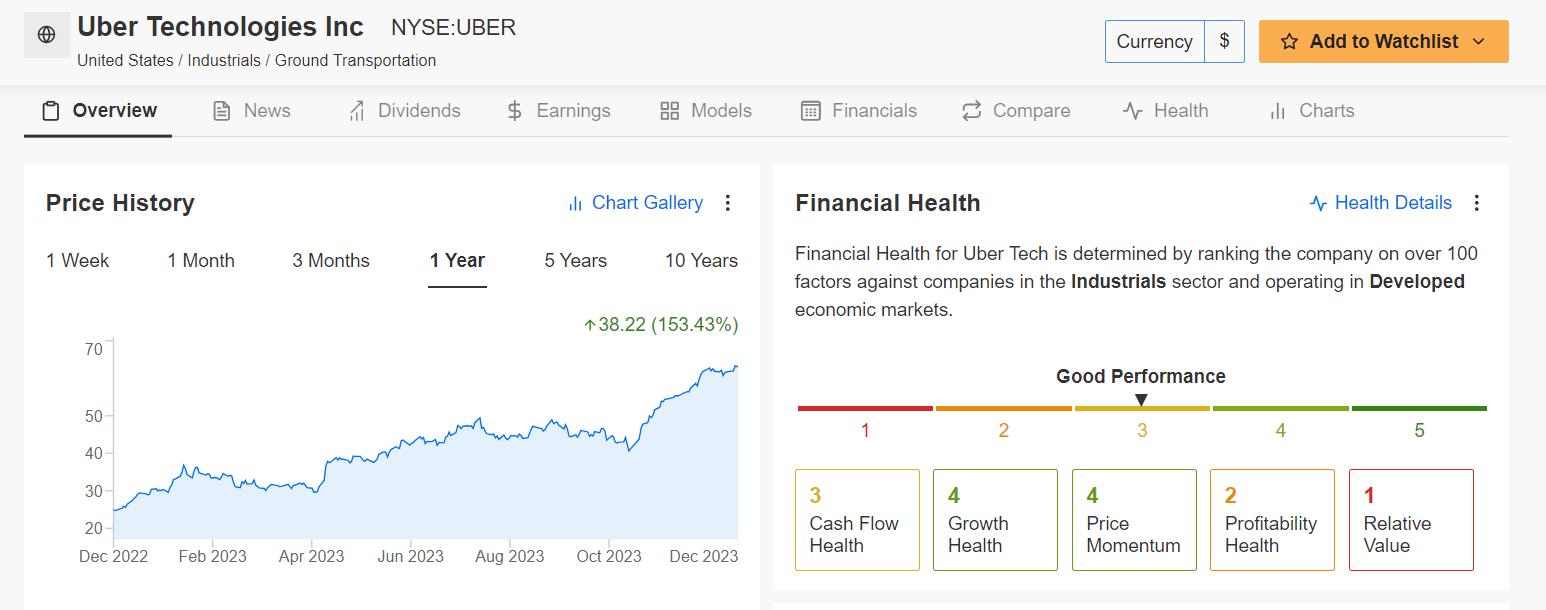
Task: Click the Compare tab arrows icon
Action: (972, 111)
